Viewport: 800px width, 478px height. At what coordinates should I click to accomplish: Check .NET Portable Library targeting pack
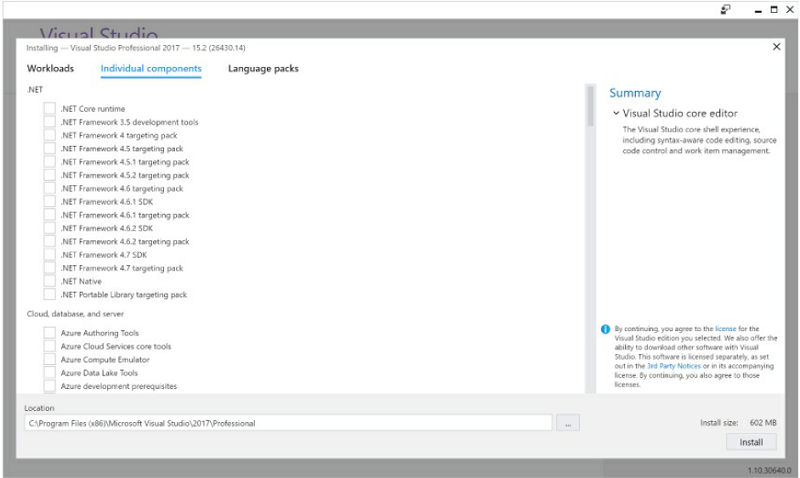(x=49, y=294)
